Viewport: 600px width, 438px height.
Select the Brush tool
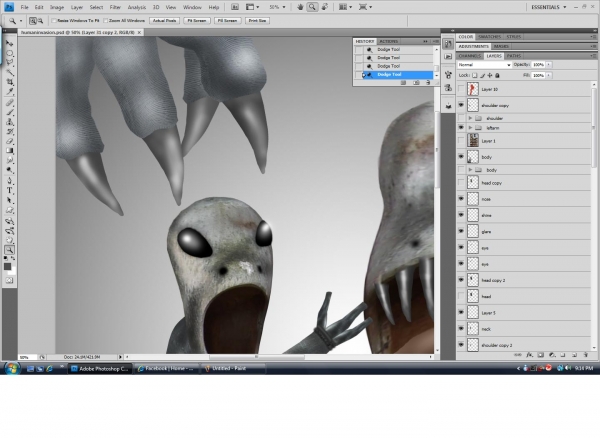[x=9, y=112]
